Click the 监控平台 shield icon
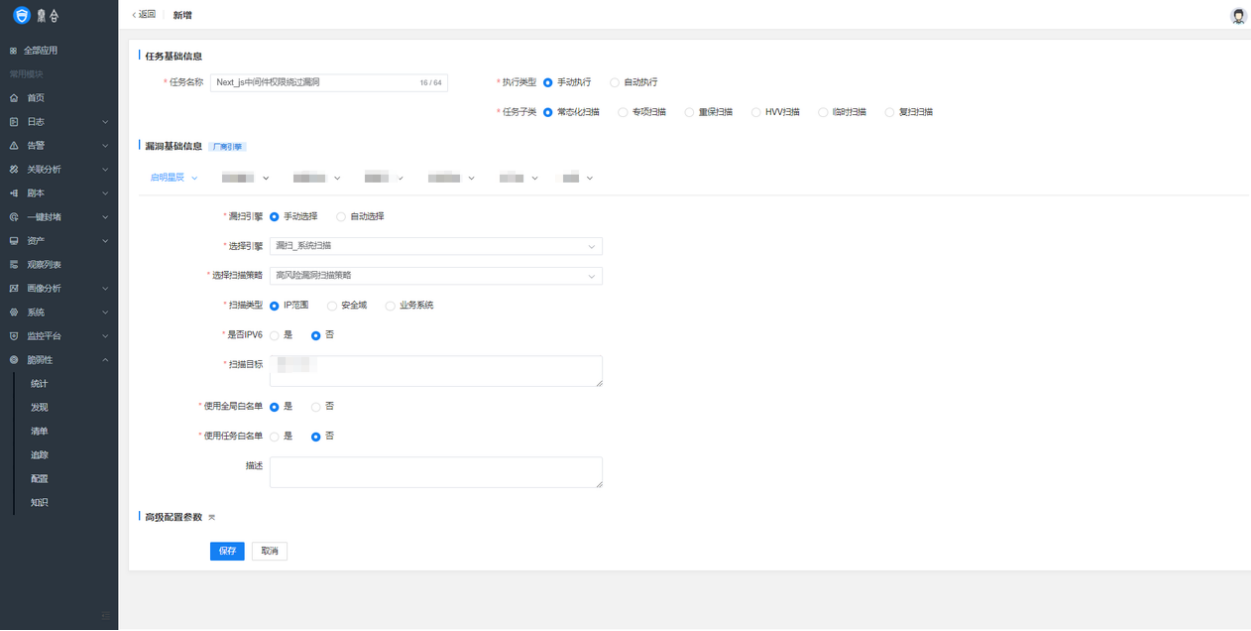1251x631 pixels. click(14, 336)
